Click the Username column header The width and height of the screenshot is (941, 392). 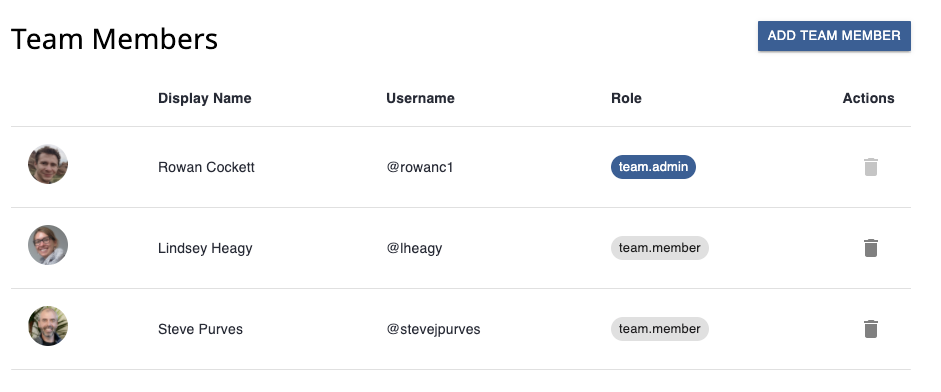[420, 98]
